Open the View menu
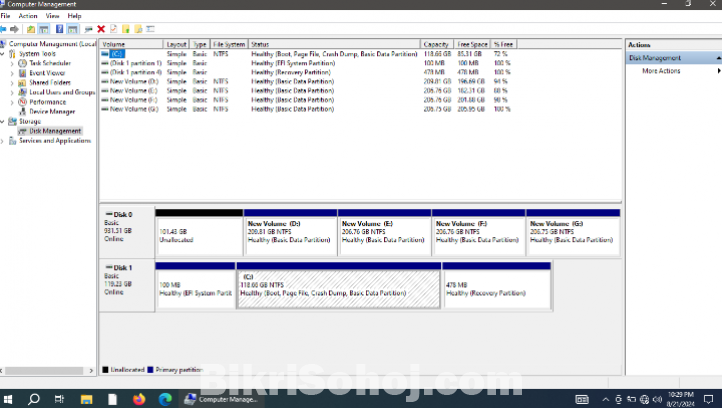 point(52,16)
